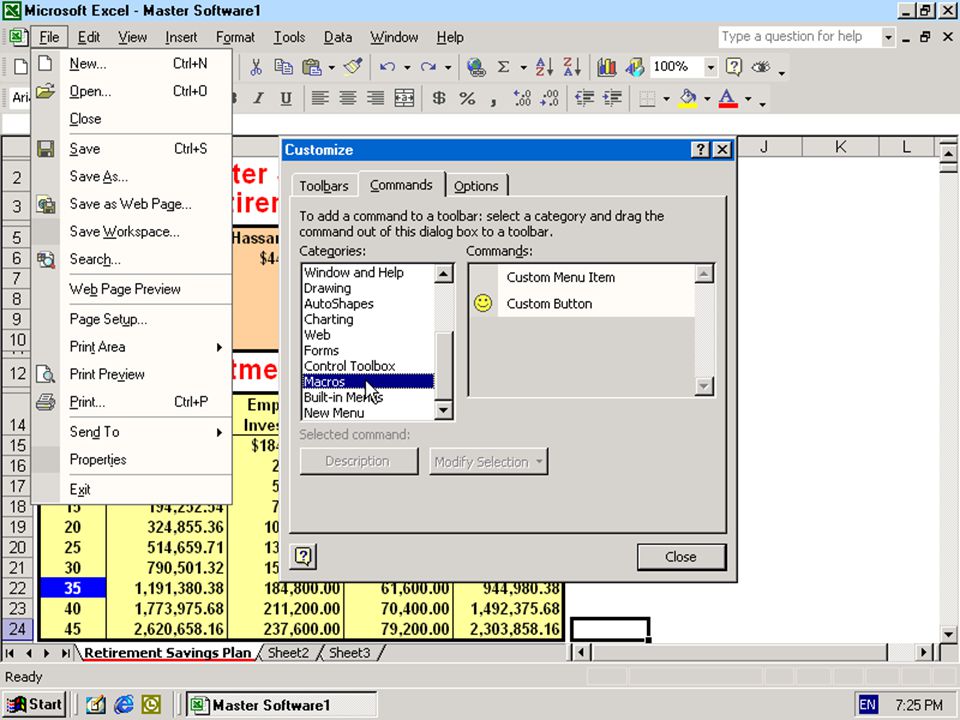Open the Borders style dropdown arrow
Viewport: 960px width, 720px height.
pyautogui.click(x=666, y=99)
